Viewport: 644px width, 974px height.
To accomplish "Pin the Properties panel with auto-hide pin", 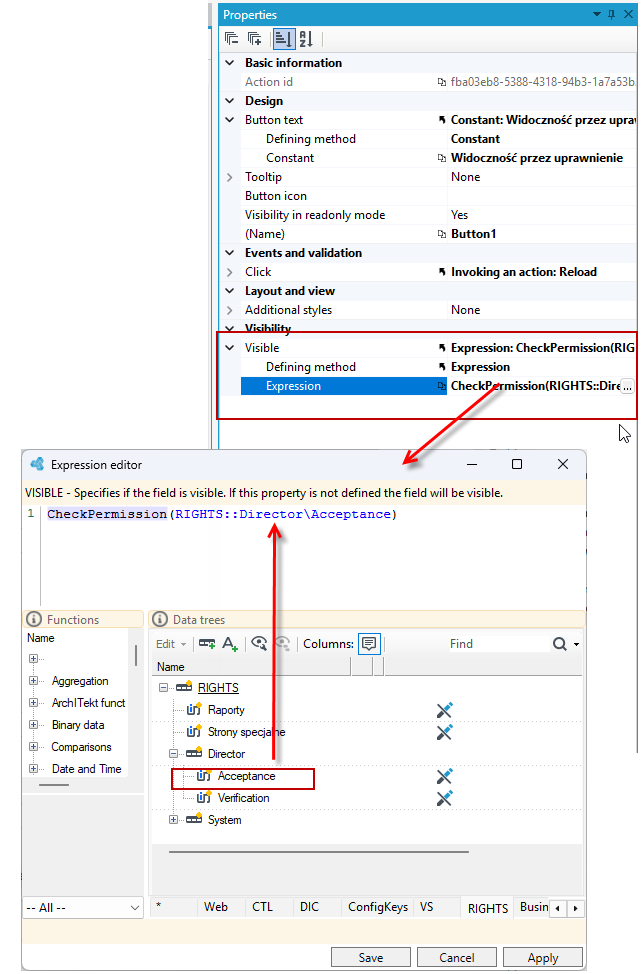I will pos(612,14).
